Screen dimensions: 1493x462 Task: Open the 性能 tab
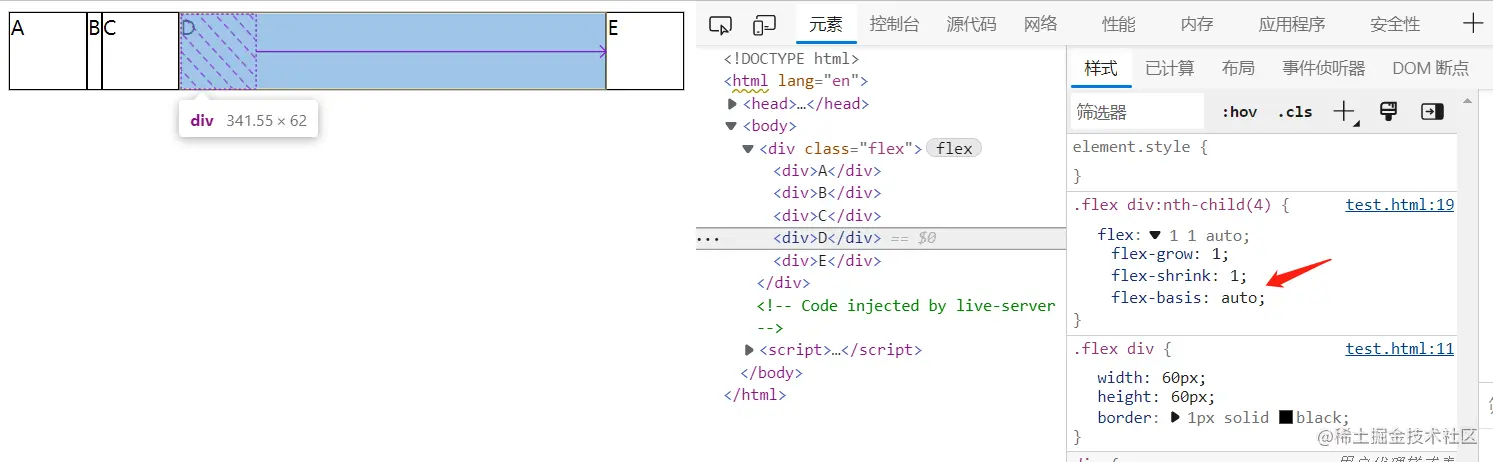1119,25
